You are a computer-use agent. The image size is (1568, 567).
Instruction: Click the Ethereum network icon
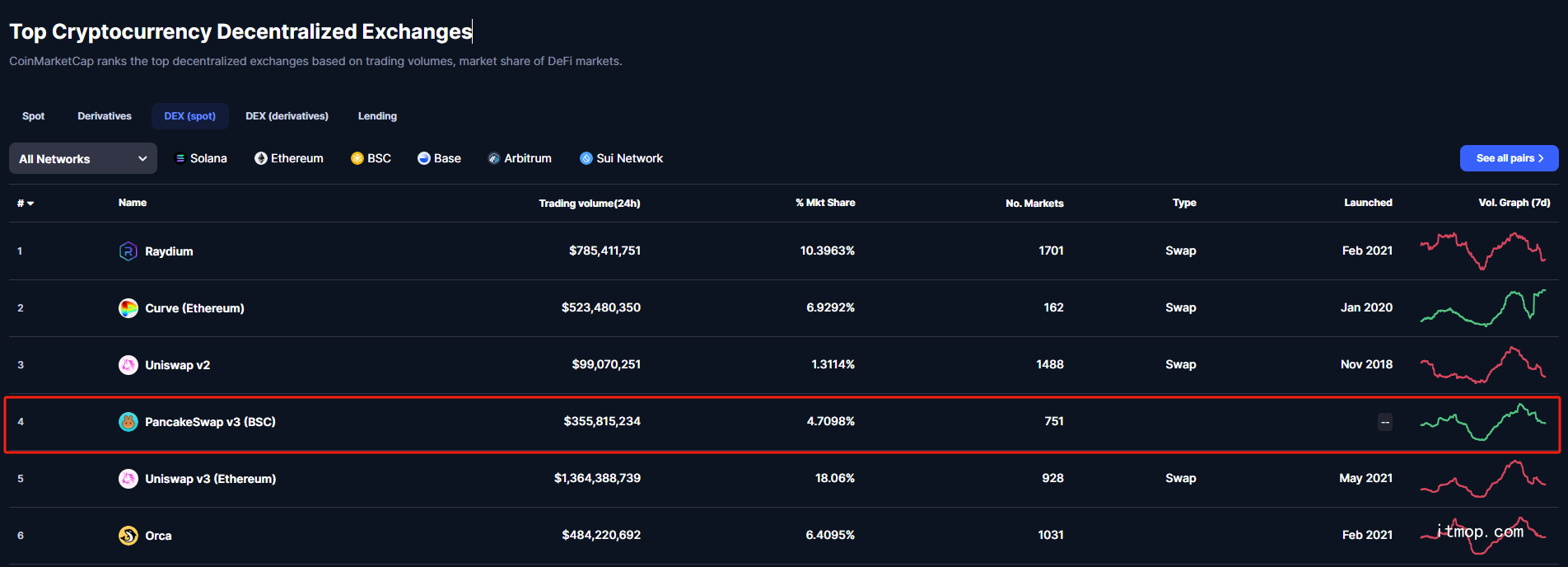(x=261, y=158)
